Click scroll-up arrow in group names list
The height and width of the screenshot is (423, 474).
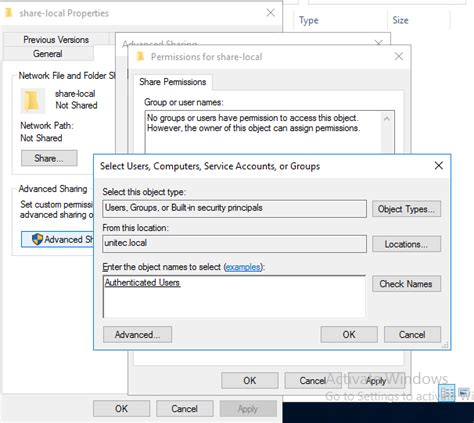tap(387, 119)
